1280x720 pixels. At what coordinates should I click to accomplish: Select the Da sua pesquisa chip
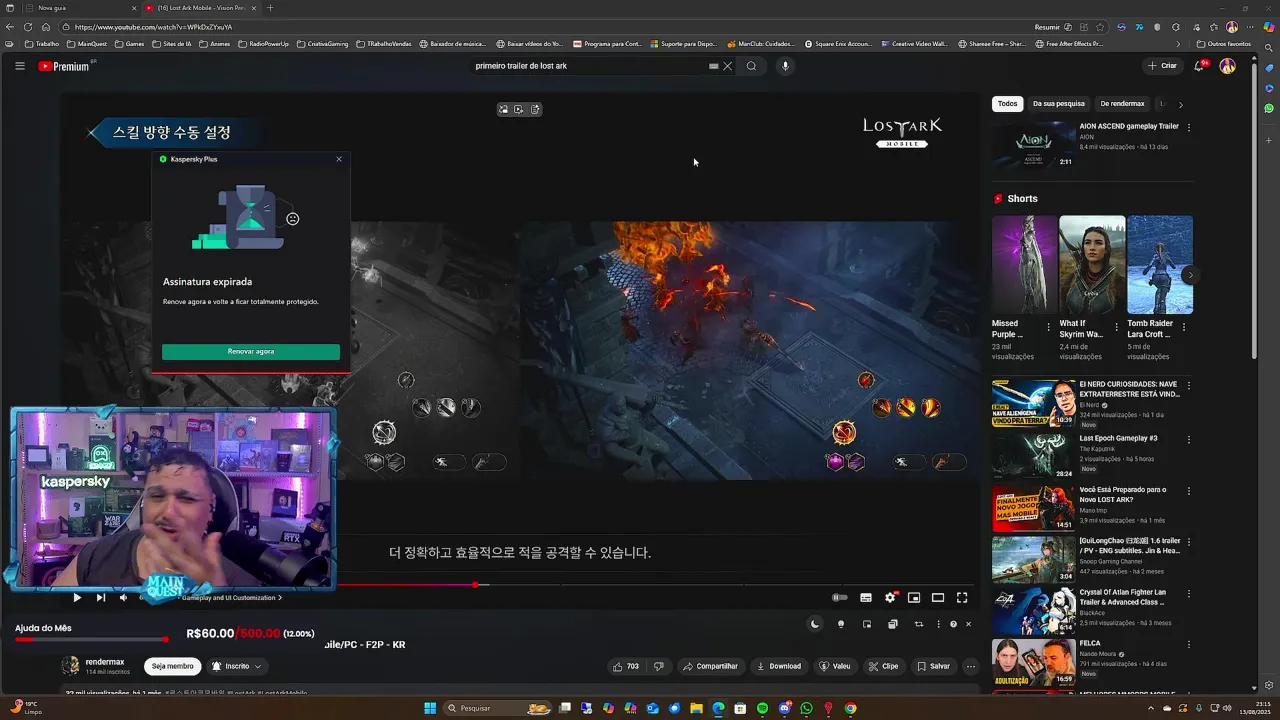1059,104
